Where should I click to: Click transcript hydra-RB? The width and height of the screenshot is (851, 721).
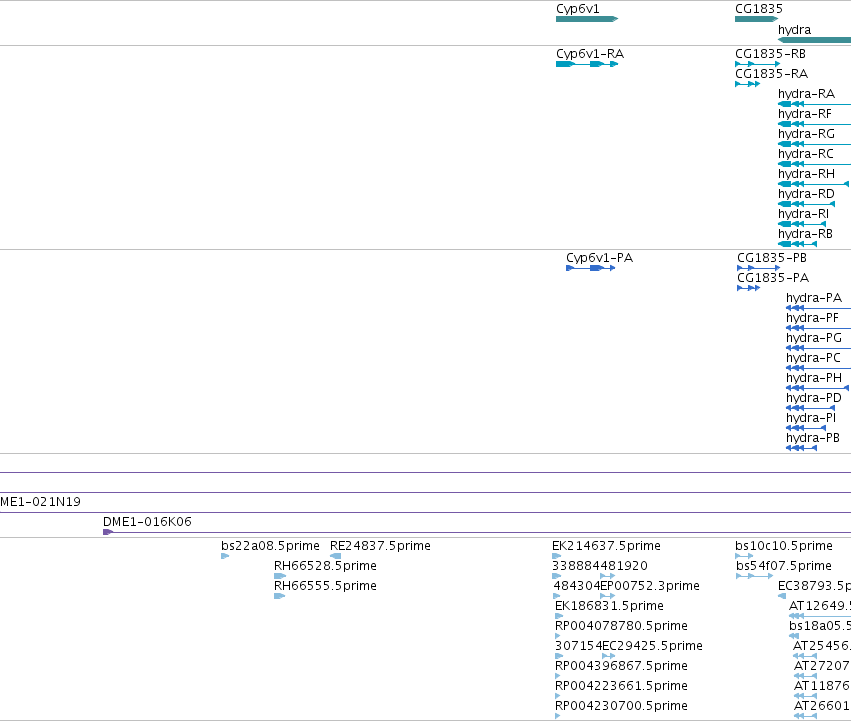[805, 234]
